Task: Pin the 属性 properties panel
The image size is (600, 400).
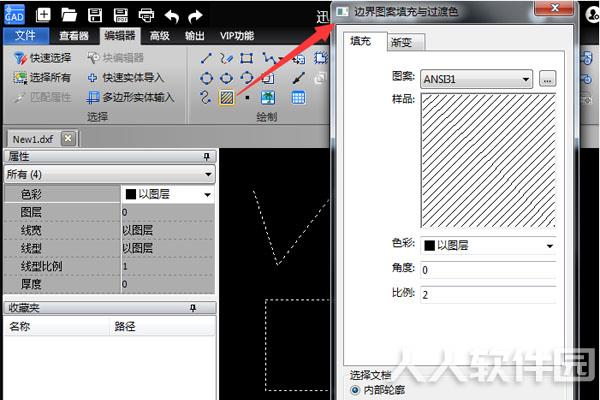Action: 207,156
